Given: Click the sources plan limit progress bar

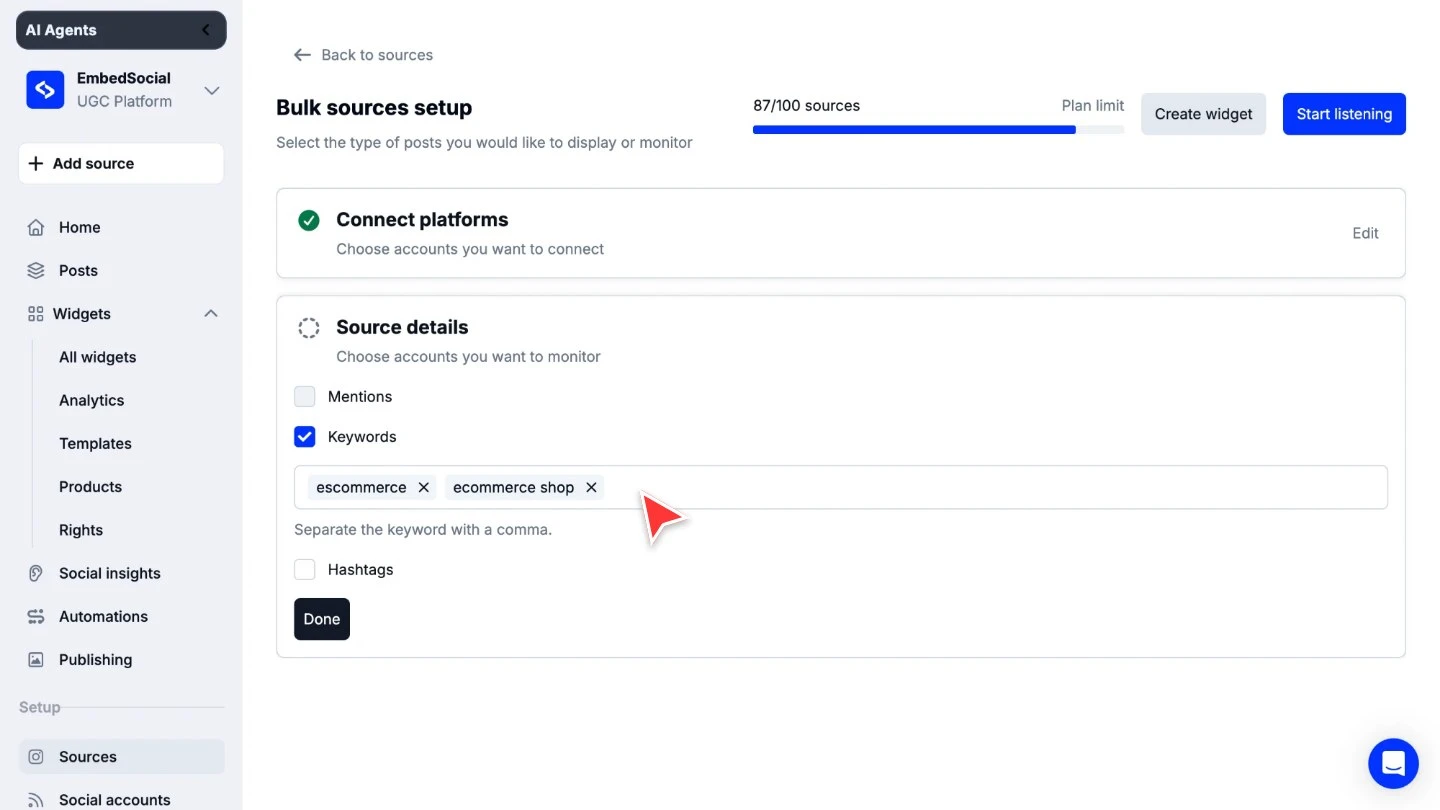Looking at the screenshot, I should coord(938,129).
